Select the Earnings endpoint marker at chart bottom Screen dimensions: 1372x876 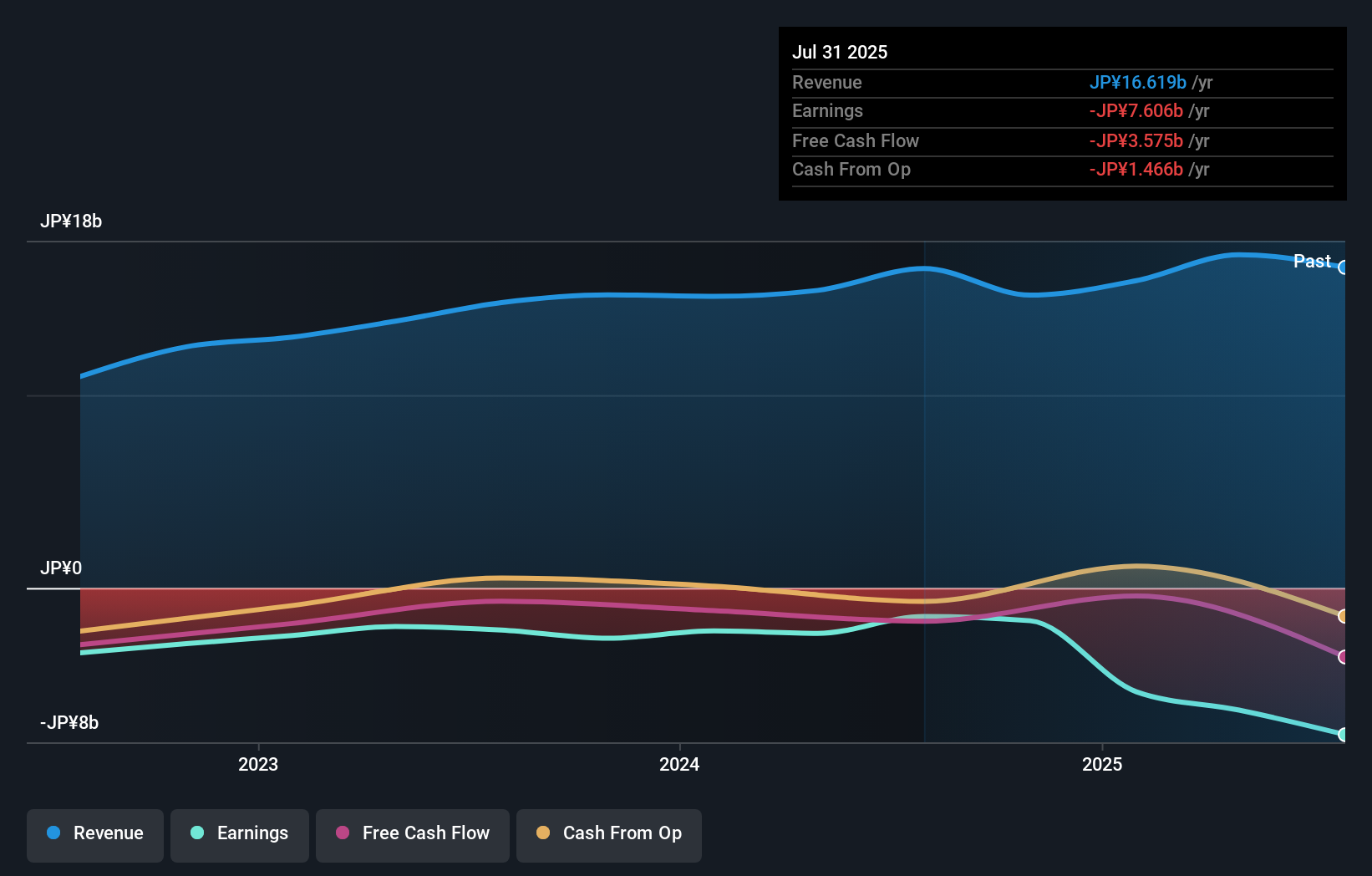(1344, 734)
